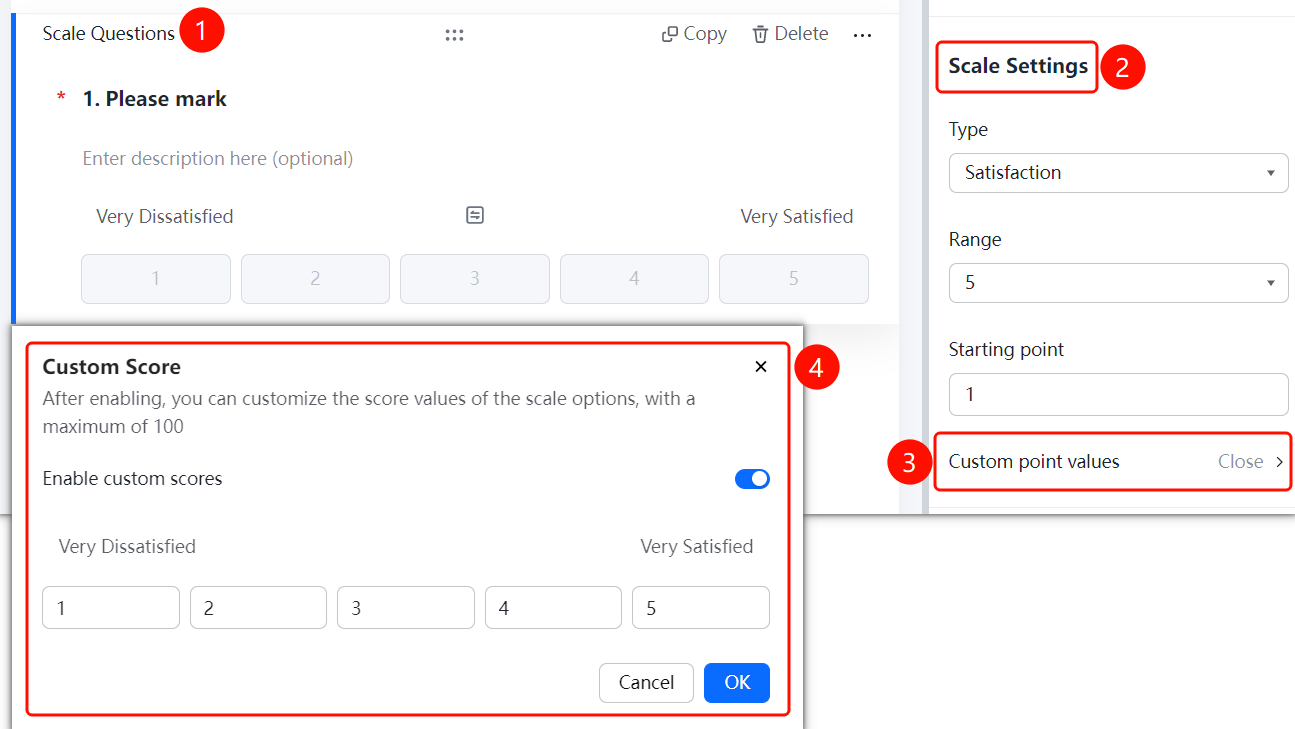Click the "Very Dissatisfied" label in the question

(x=165, y=217)
